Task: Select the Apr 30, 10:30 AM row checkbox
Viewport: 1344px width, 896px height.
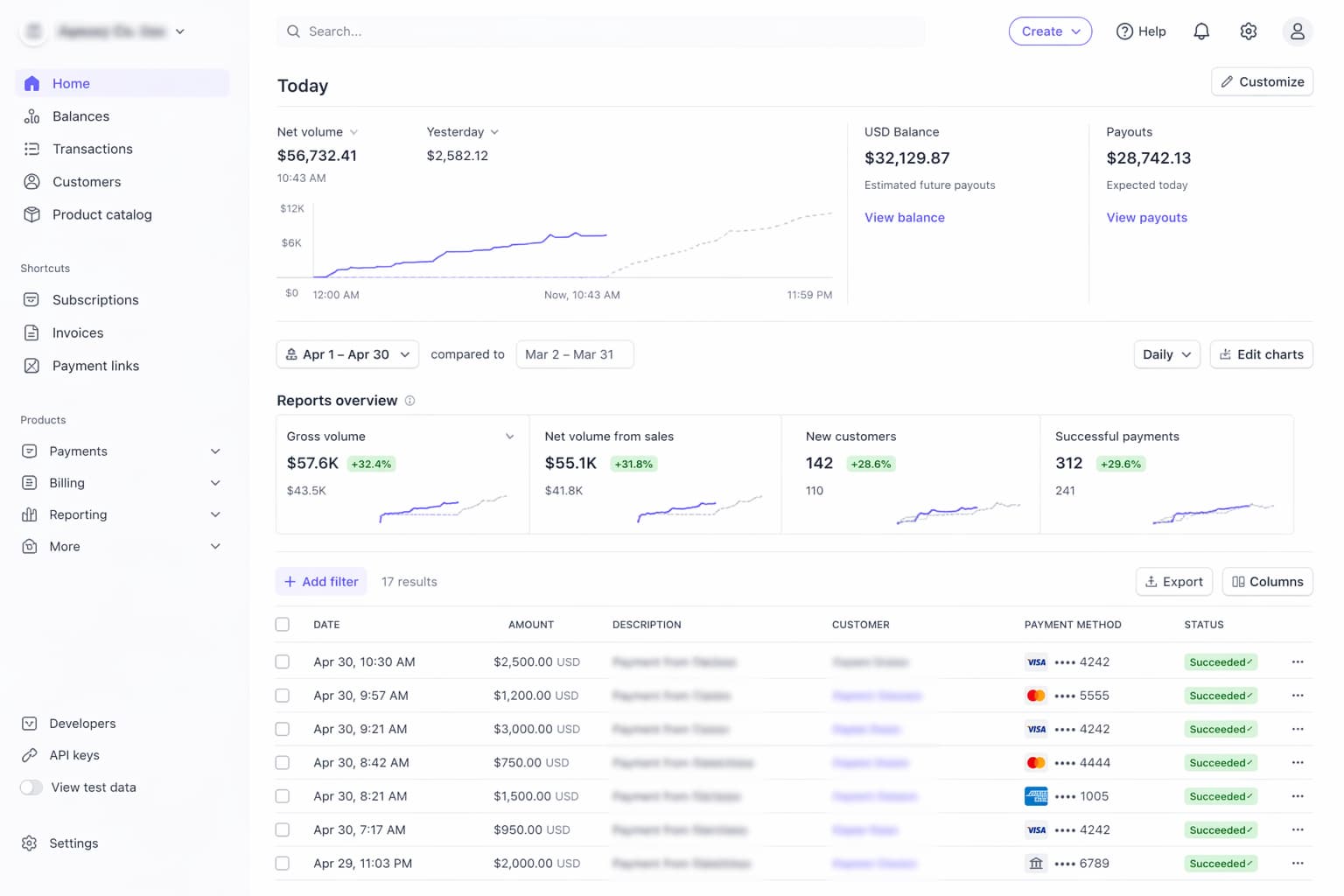Action: click(x=282, y=662)
